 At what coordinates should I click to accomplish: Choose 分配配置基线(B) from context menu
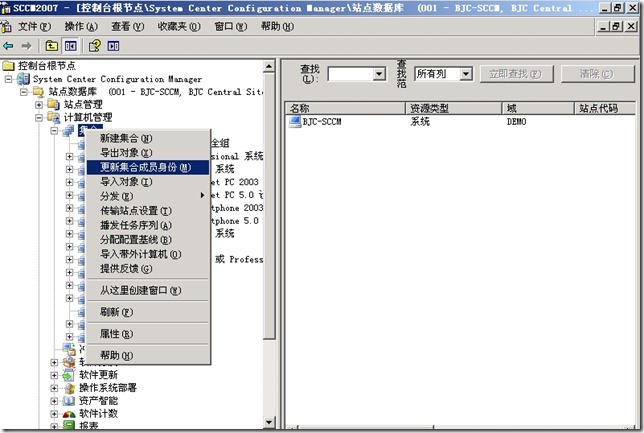pyautogui.click(x=148, y=240)
